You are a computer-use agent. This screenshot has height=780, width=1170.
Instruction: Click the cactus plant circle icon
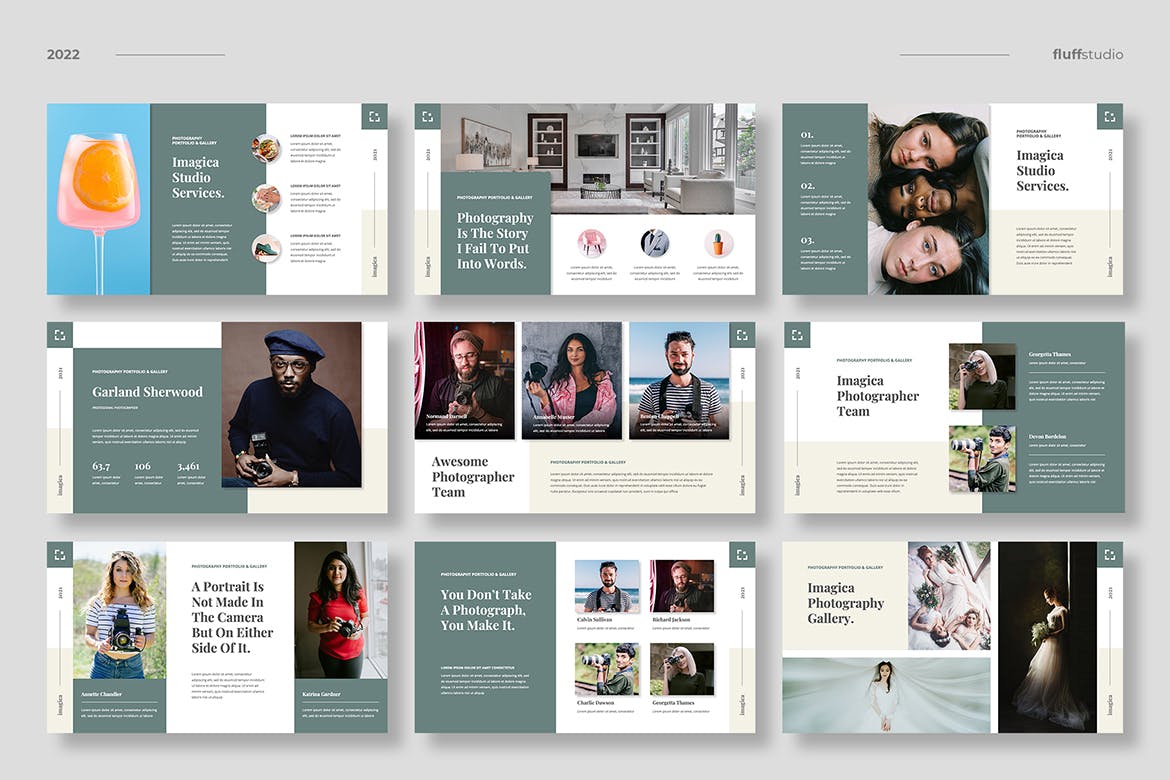tap(718, 243)
